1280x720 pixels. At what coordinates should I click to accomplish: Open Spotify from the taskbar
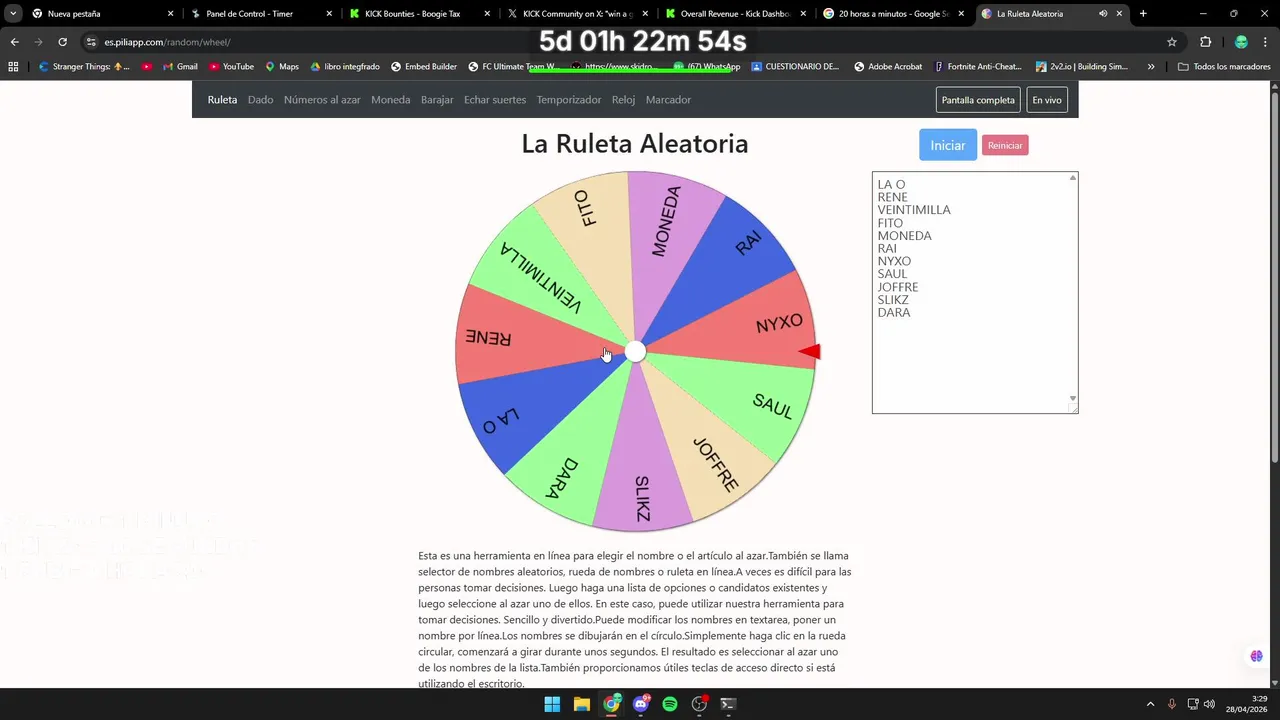(670, 704)
